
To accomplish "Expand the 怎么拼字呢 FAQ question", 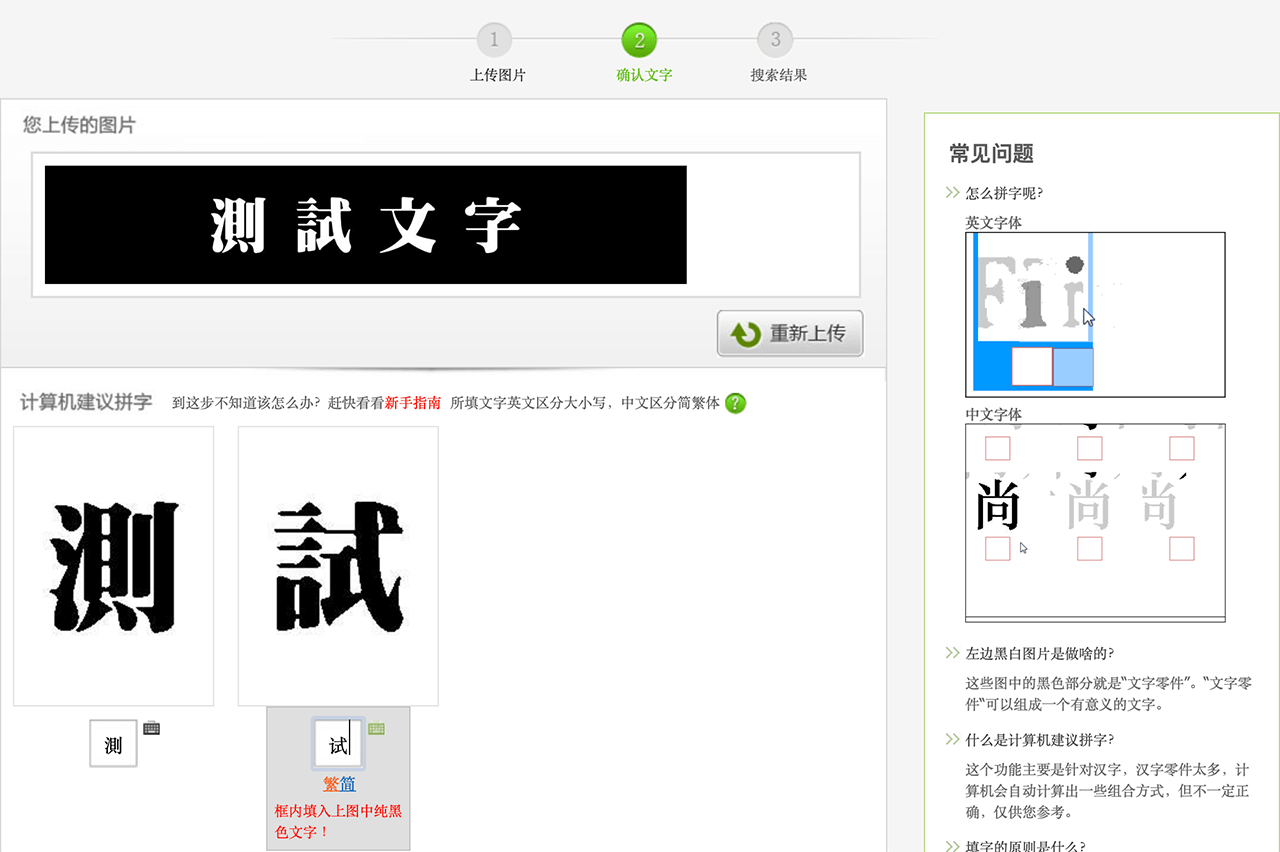I will coord(1004,193).
